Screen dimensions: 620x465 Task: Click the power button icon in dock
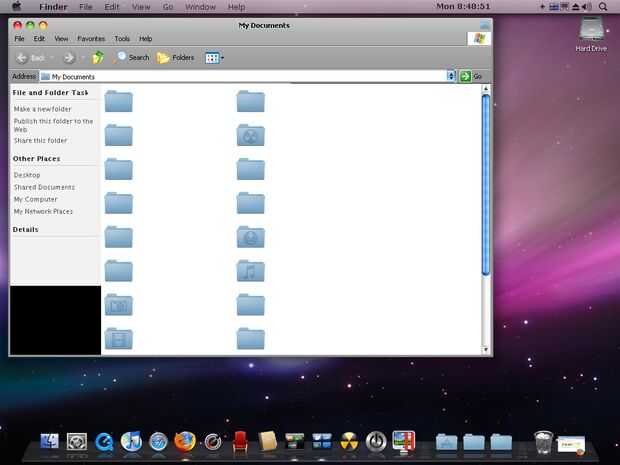[376, 442]
